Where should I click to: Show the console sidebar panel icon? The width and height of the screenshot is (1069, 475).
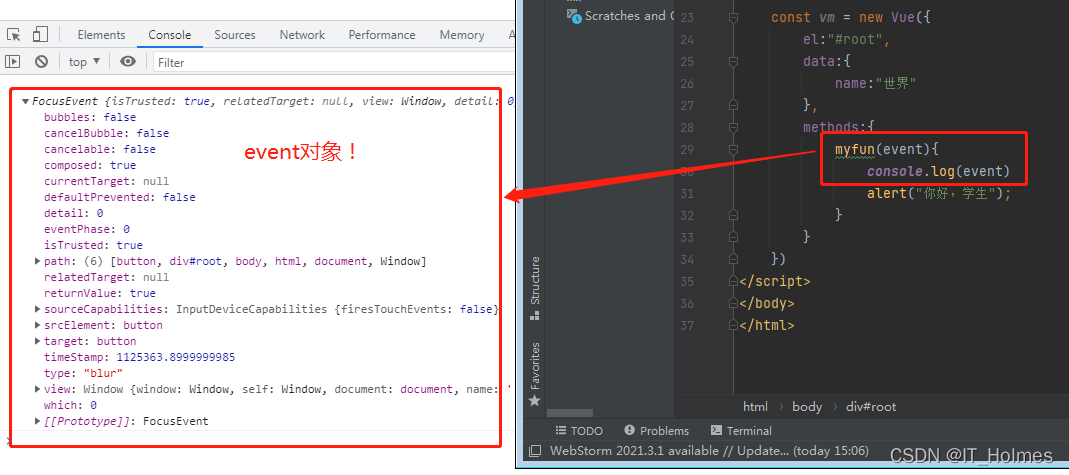click(x=12, y=62)
